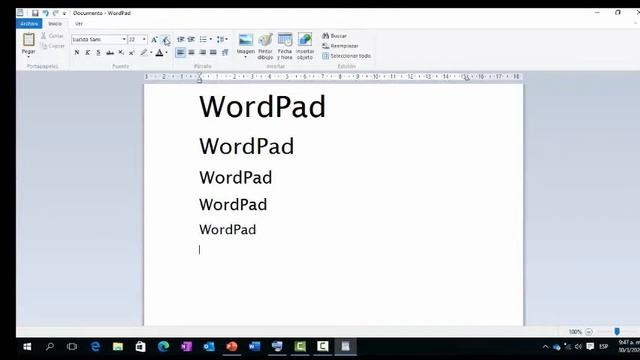Click the zoom slider handle
Screen dimensions: 640x360
[617, 331]
